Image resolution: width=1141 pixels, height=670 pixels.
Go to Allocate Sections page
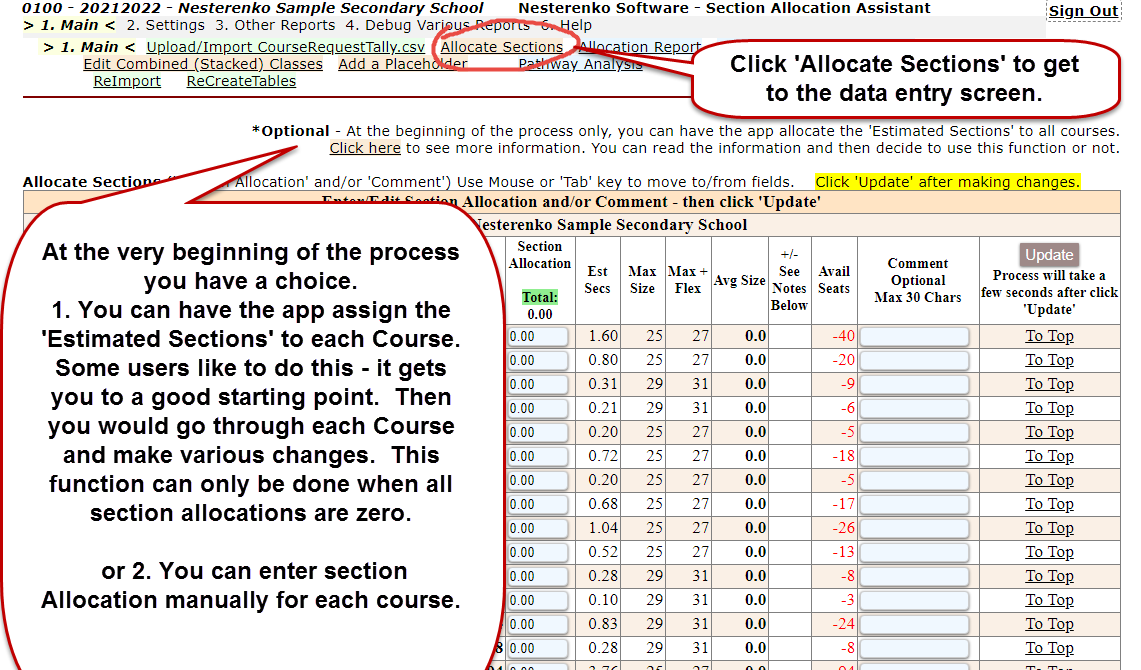[x=501, y=47]
